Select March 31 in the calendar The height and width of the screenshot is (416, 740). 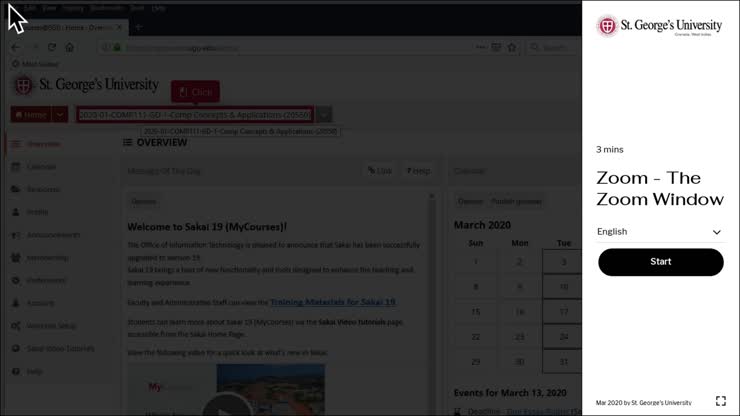(564, 362)
